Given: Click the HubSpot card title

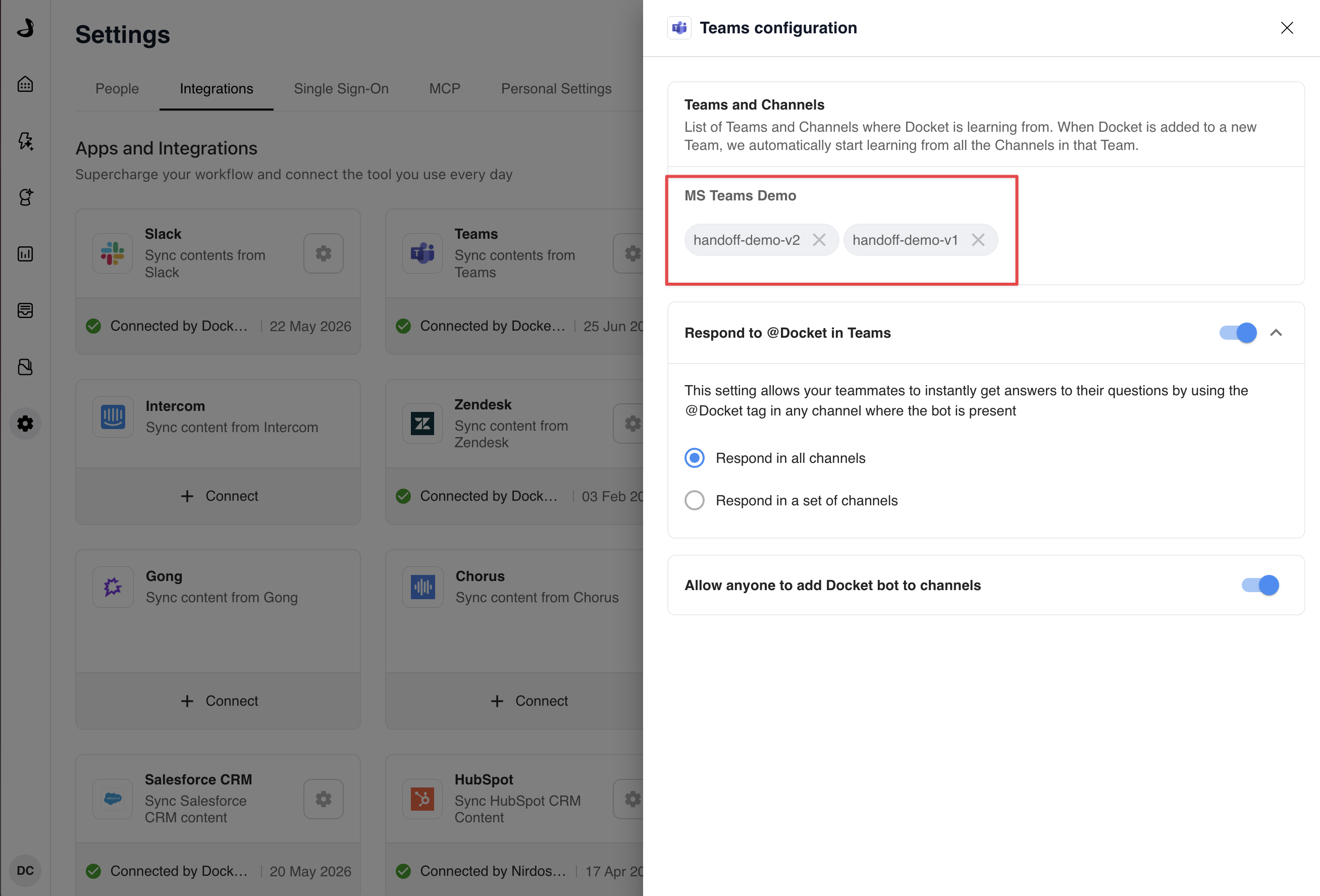Looking at the screenshot, I should (484, 779).
